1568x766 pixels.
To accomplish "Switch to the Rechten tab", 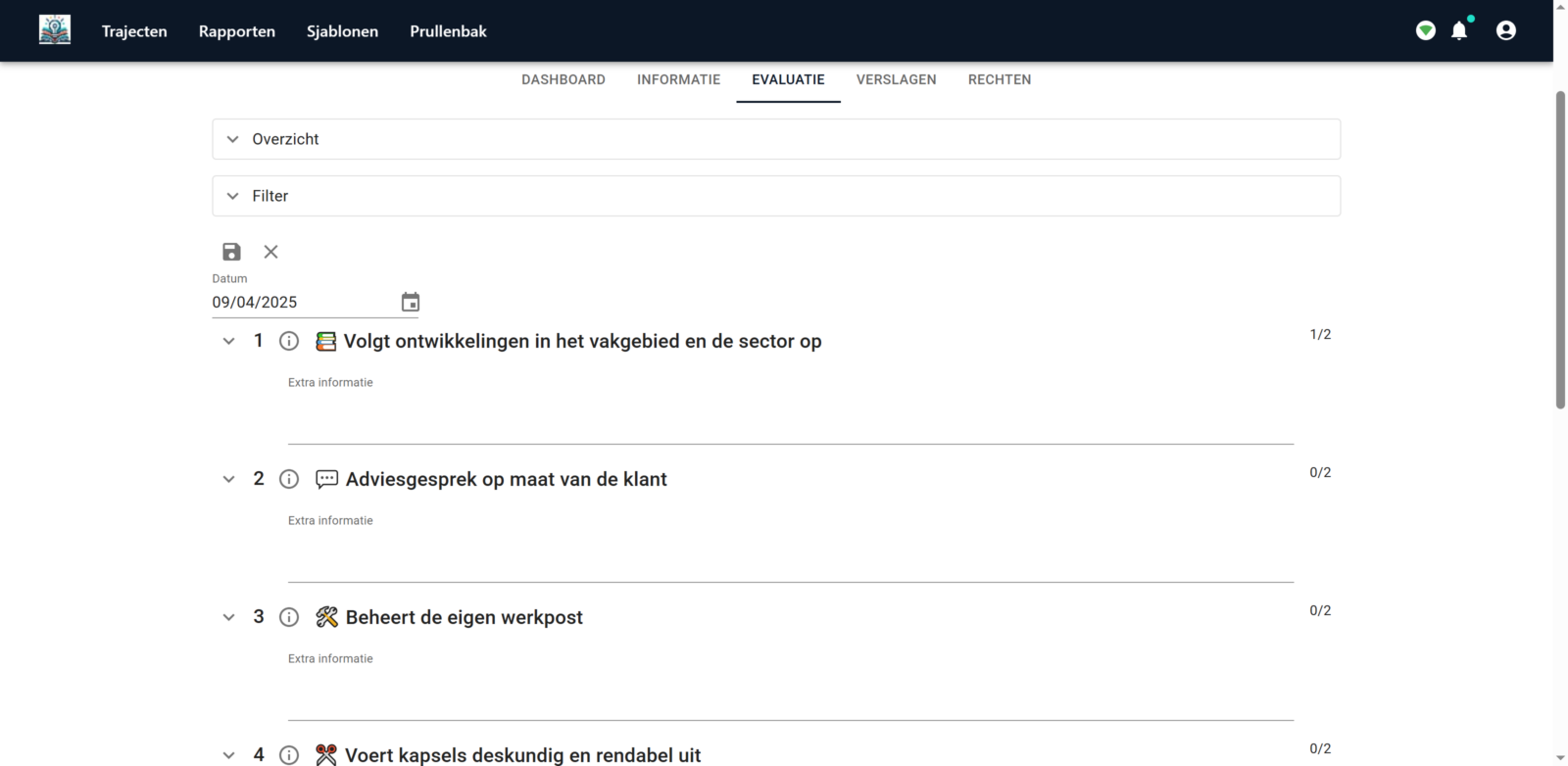I will point(1000,79).
